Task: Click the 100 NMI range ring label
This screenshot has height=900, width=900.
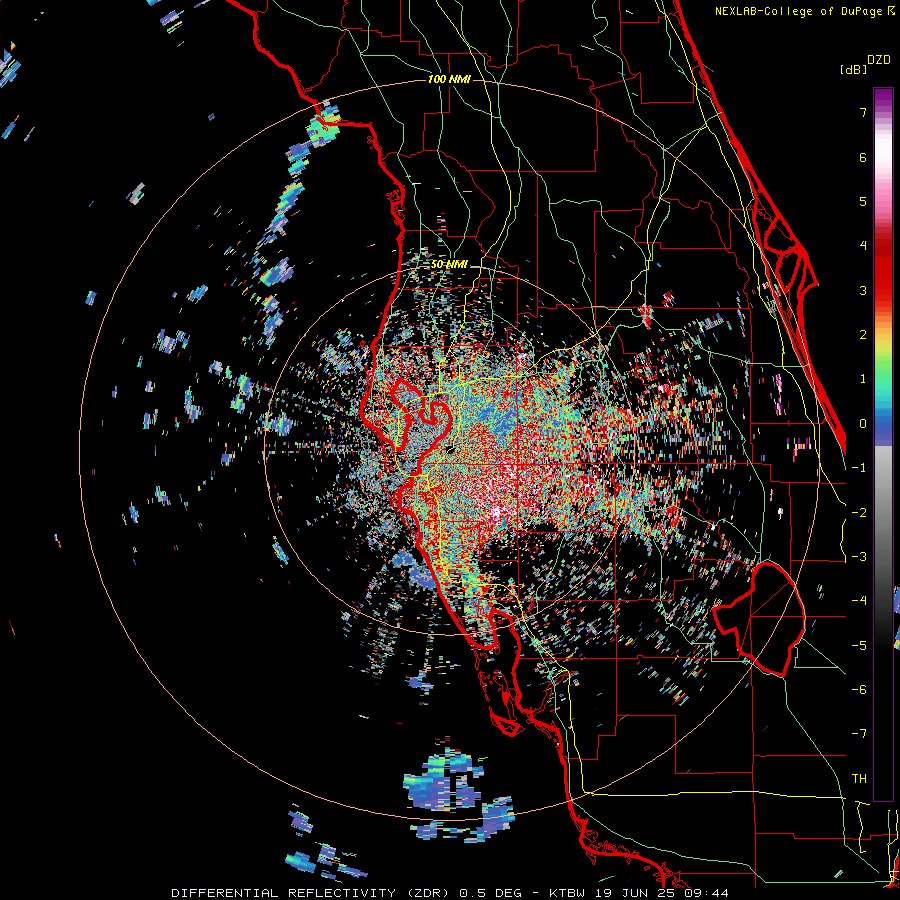Action: coord(449,79)
